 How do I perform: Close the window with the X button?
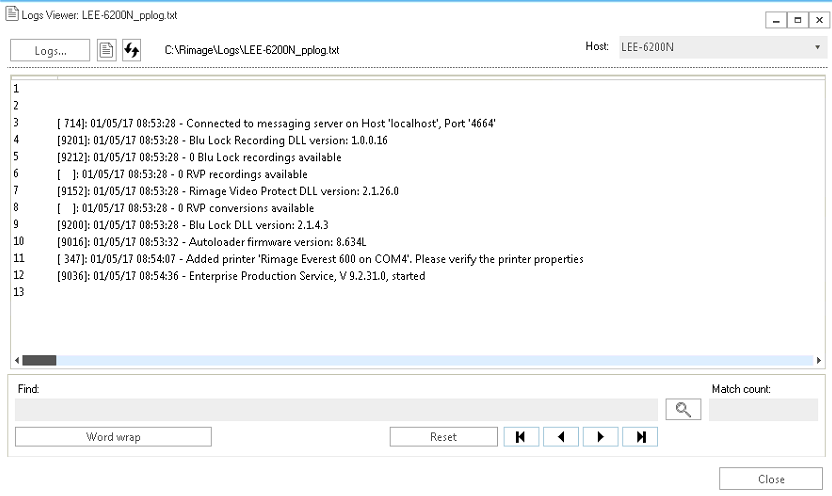[x=819, y=20]
